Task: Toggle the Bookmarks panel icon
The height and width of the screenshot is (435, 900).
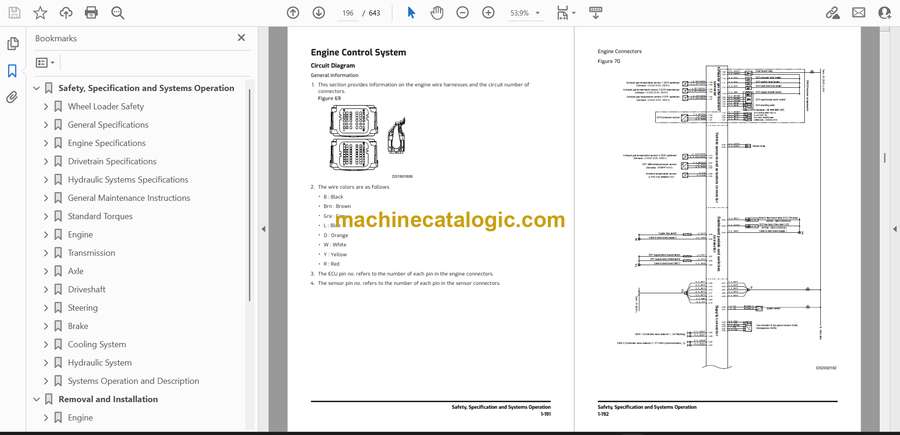Action: click(x=13, y=71)
